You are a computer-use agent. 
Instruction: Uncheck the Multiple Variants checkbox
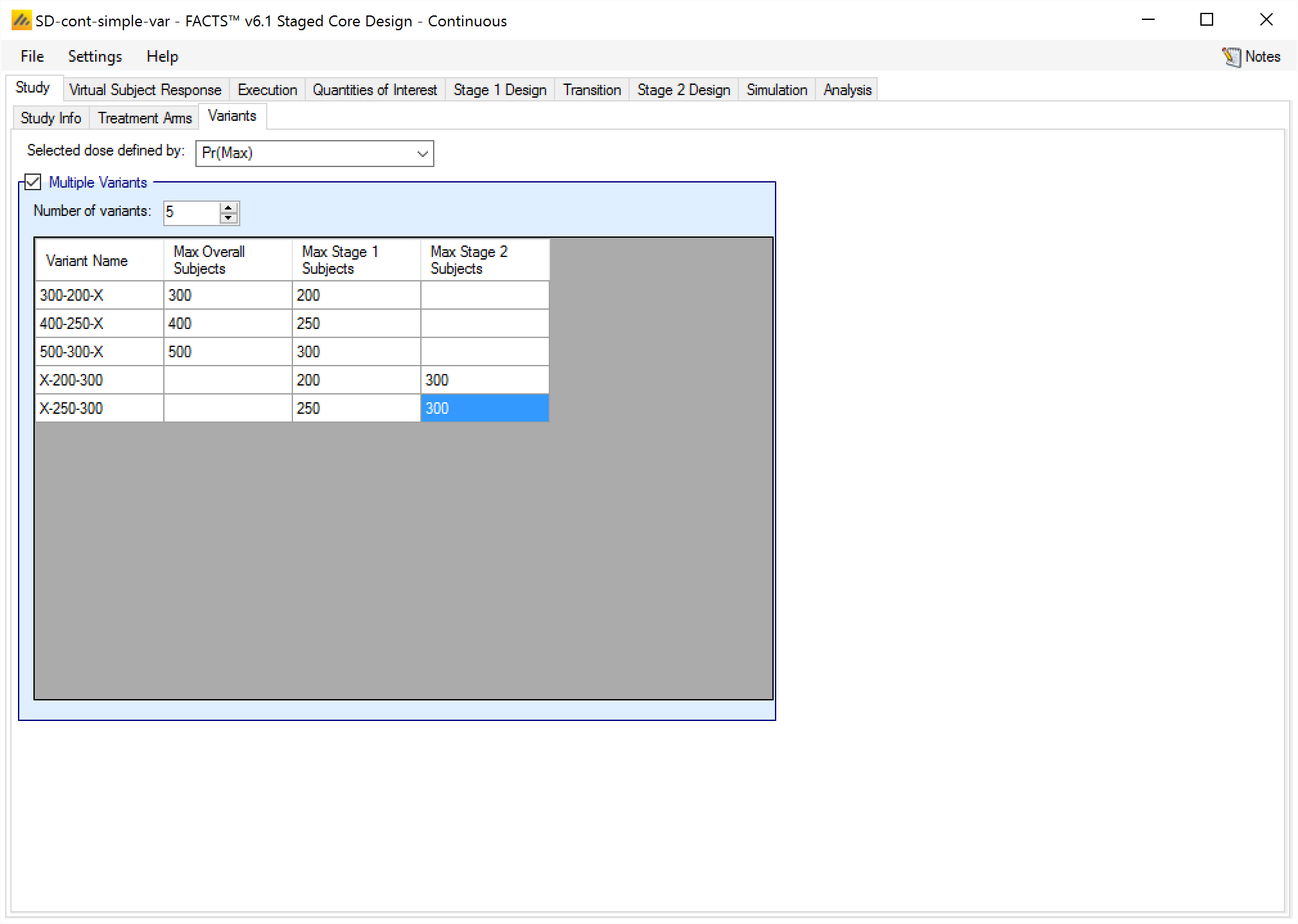(x=33, y=182)
